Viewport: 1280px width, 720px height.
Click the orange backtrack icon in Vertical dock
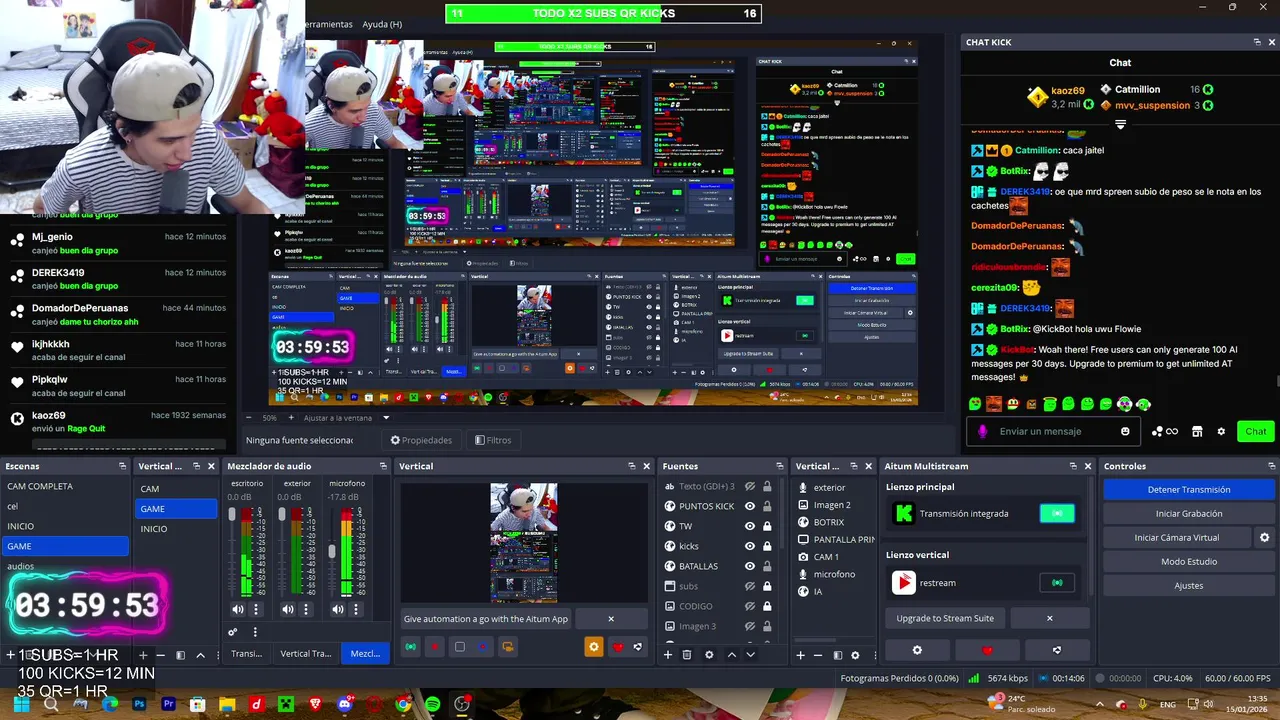[x=508, y=647]
